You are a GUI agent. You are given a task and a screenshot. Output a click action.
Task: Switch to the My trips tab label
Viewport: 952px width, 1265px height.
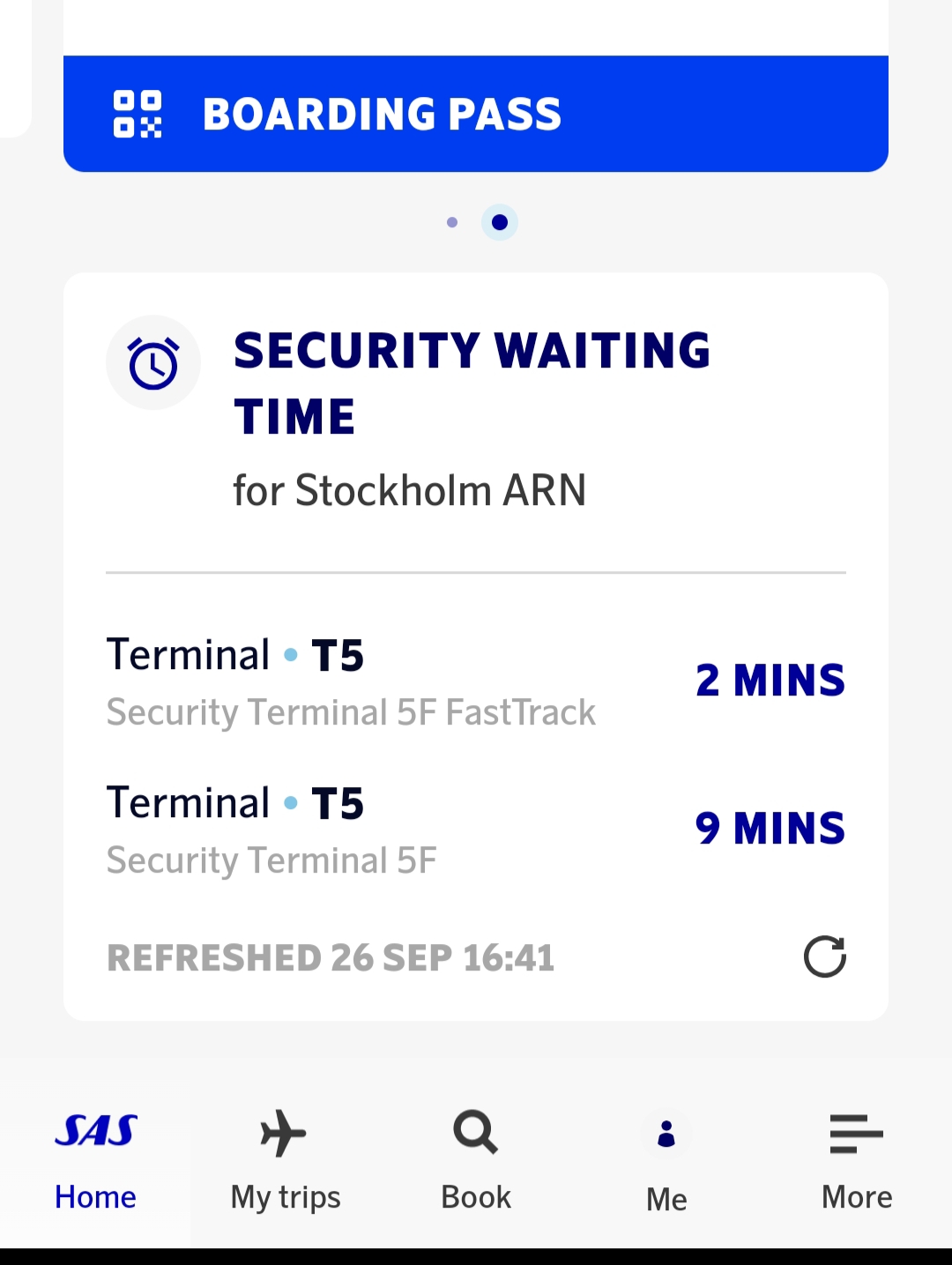click(x=286, y=1197)
